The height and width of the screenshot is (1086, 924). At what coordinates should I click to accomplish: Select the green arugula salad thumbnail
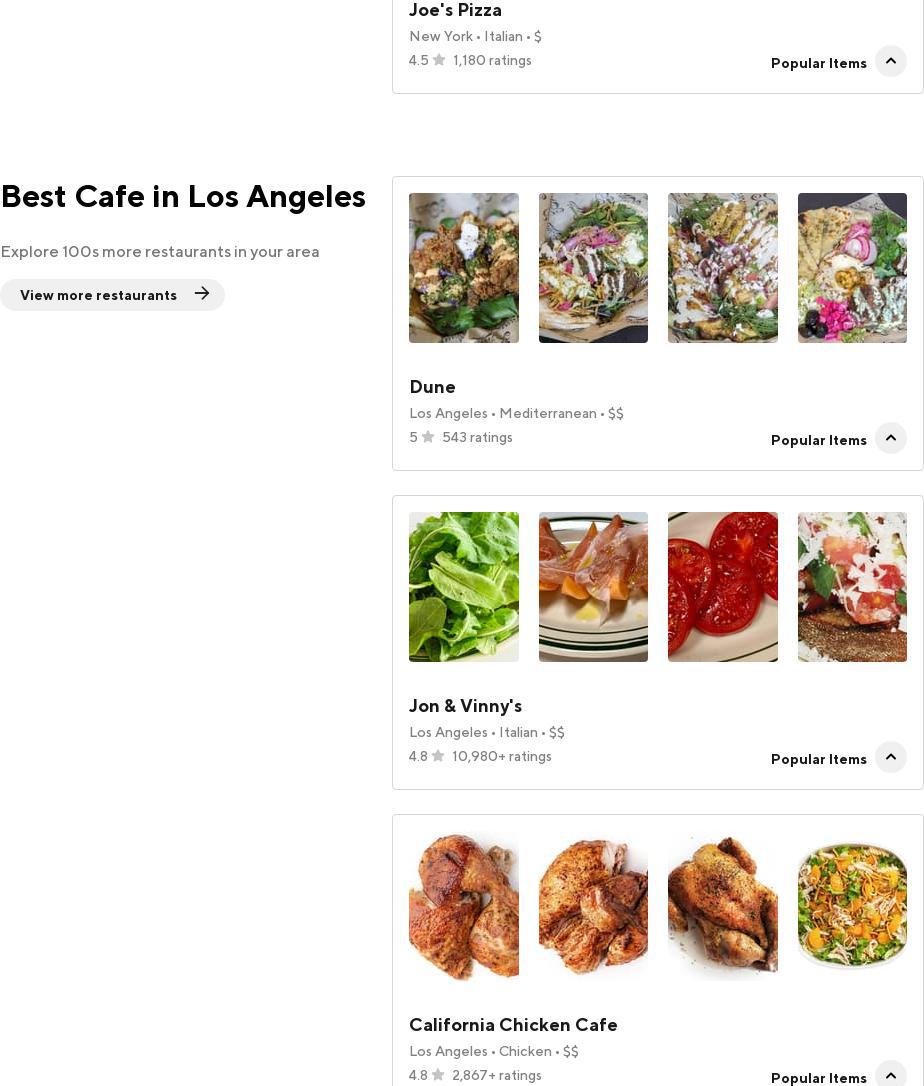point(464,587)
